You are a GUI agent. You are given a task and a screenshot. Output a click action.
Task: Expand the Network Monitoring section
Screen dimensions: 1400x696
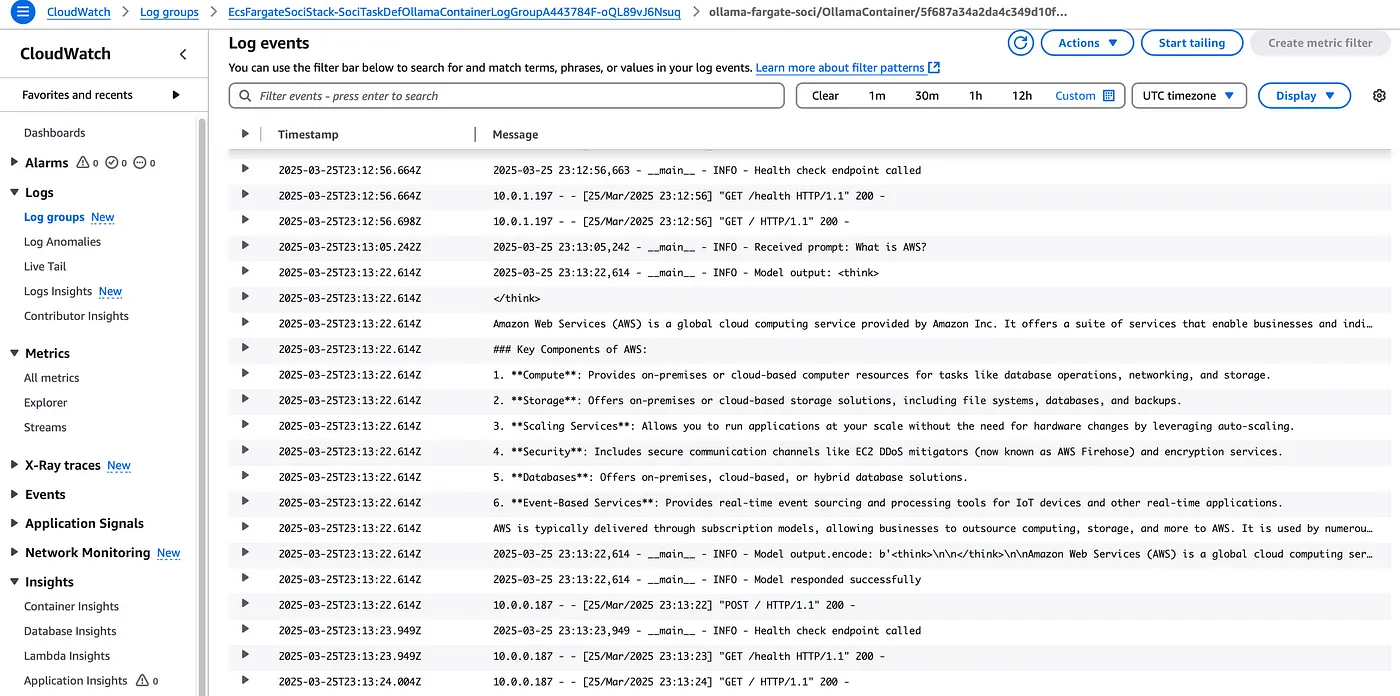pos(14,552)
